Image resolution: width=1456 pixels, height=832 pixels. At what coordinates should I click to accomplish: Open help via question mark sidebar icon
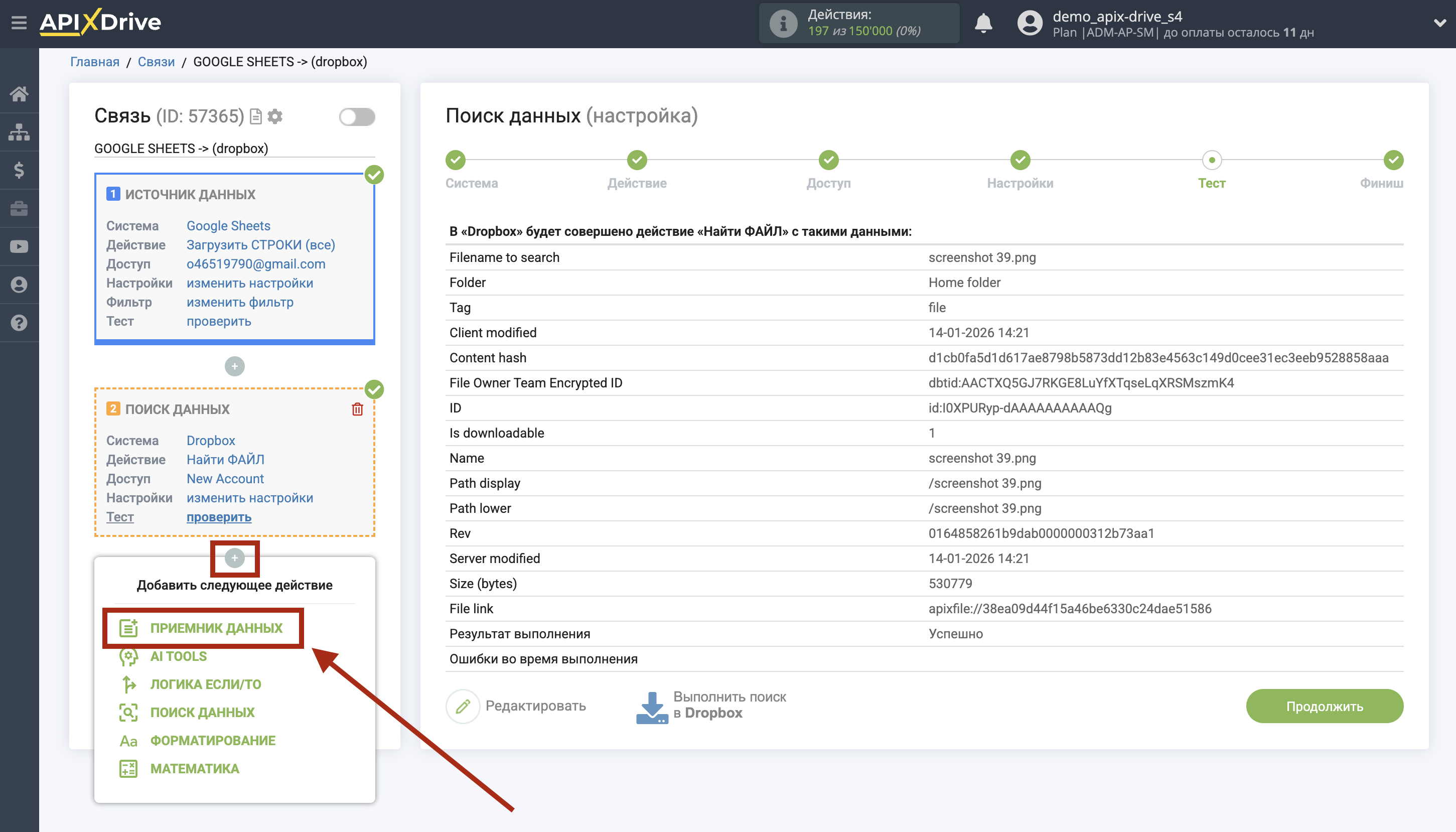[20, 323]
